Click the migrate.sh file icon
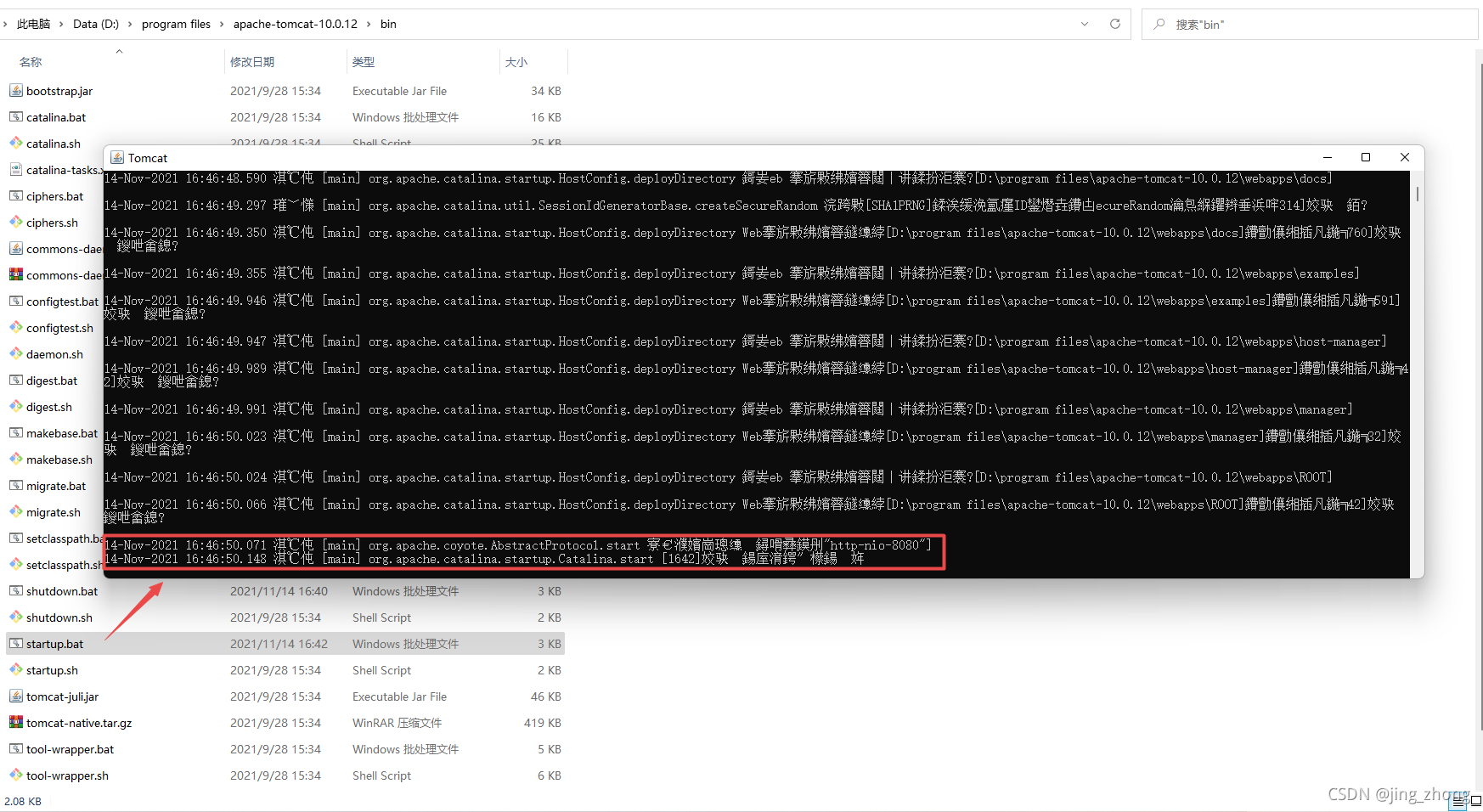This screenshot has width=1483, height=812. pos(16,512)
